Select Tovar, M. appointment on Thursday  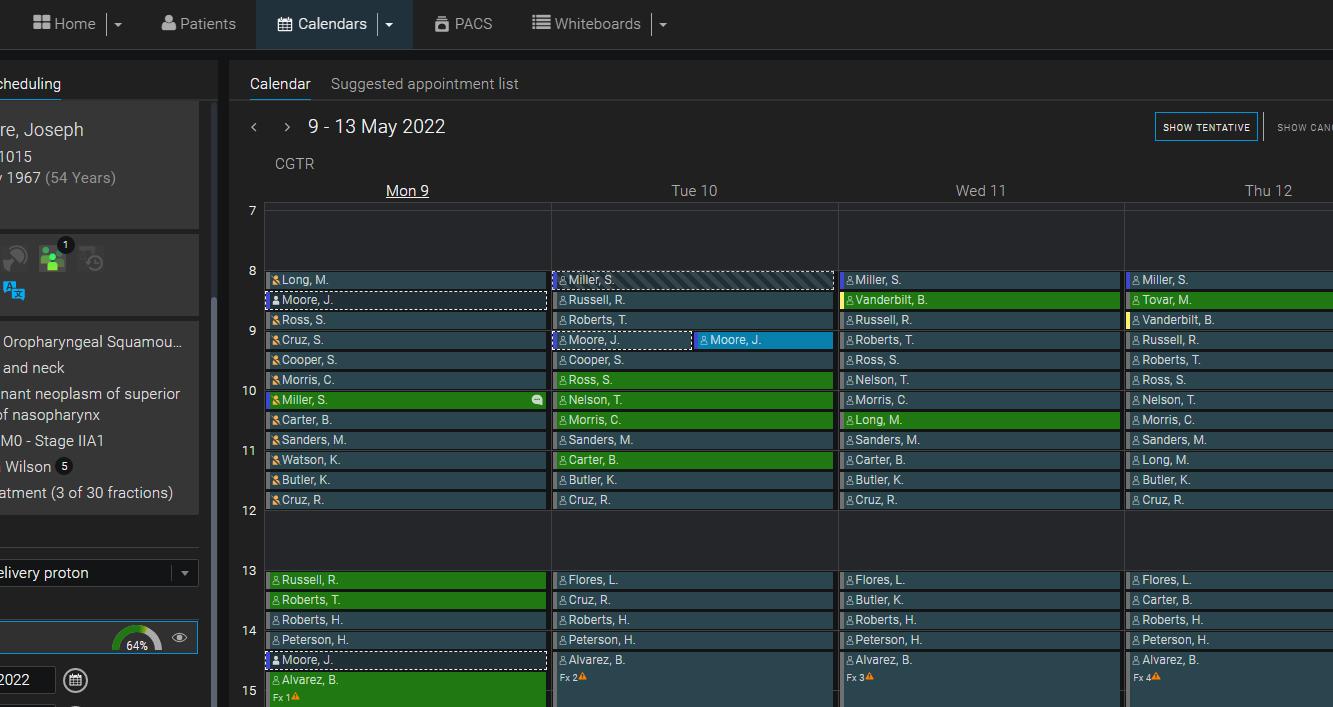pyautogui.click(x=1230, y=300)
